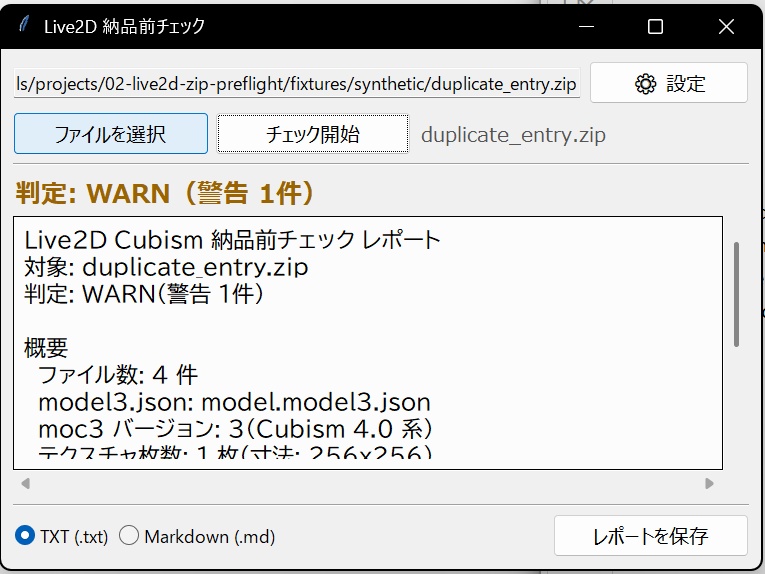765x574 pixels.
Task: Click the zip file path input field
Action: (297, 83)
